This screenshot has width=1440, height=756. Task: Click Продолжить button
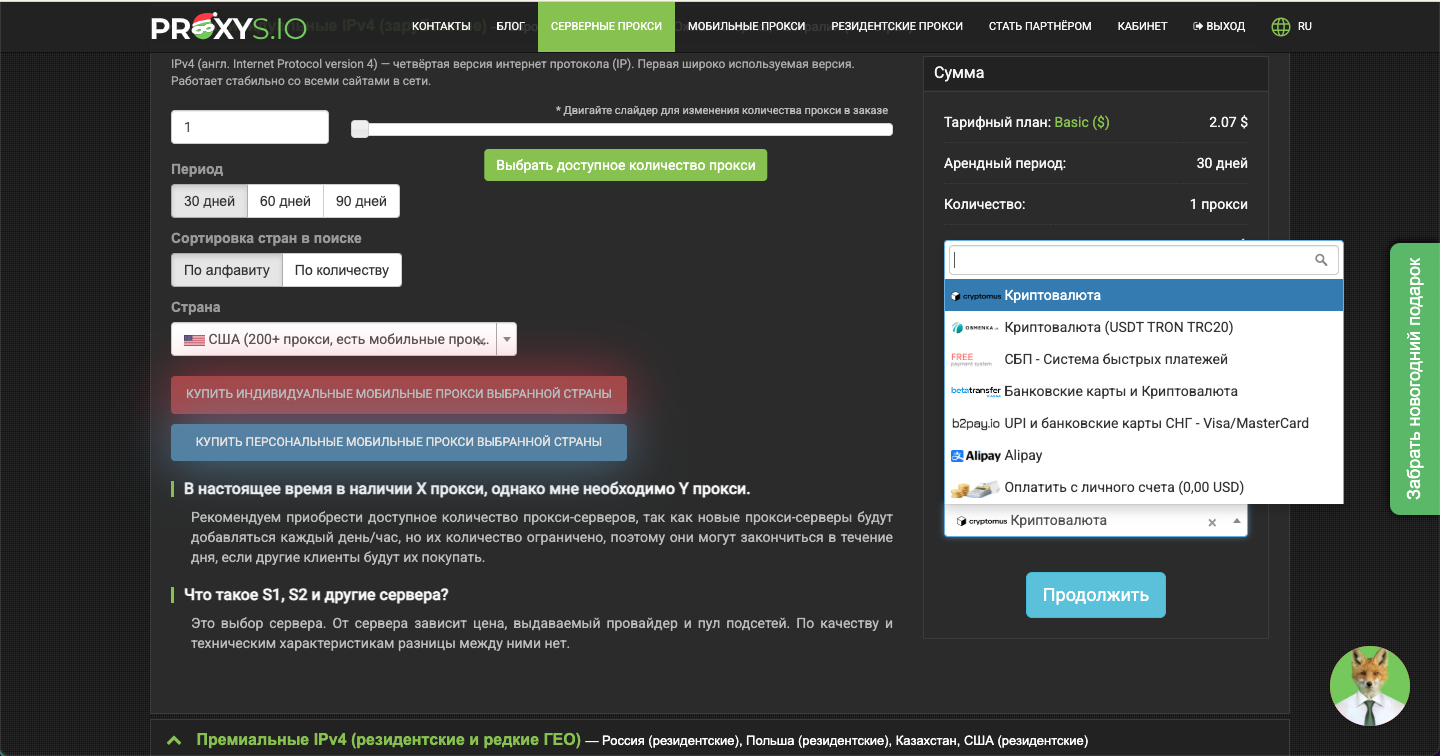(x=1096, y=595)
